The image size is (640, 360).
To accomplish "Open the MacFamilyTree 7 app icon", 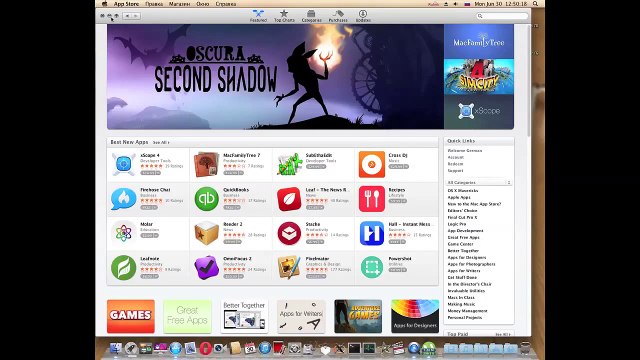I will pyautogui.click(x=206, y=164).
